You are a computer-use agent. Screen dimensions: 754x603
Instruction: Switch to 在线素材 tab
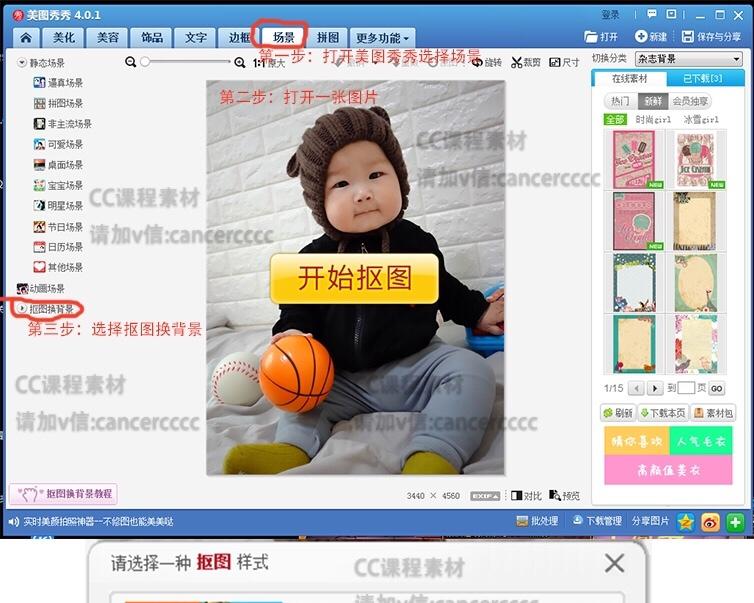click(629, 78)
